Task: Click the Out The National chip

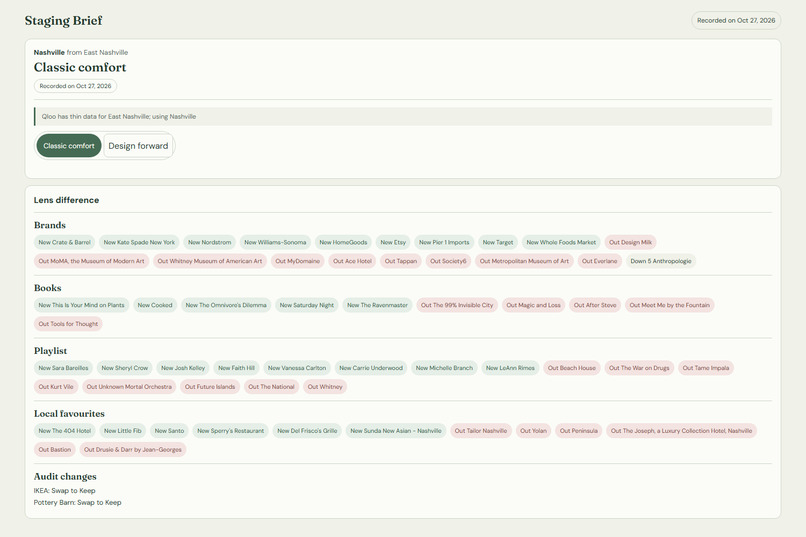Action: point(271,387)
